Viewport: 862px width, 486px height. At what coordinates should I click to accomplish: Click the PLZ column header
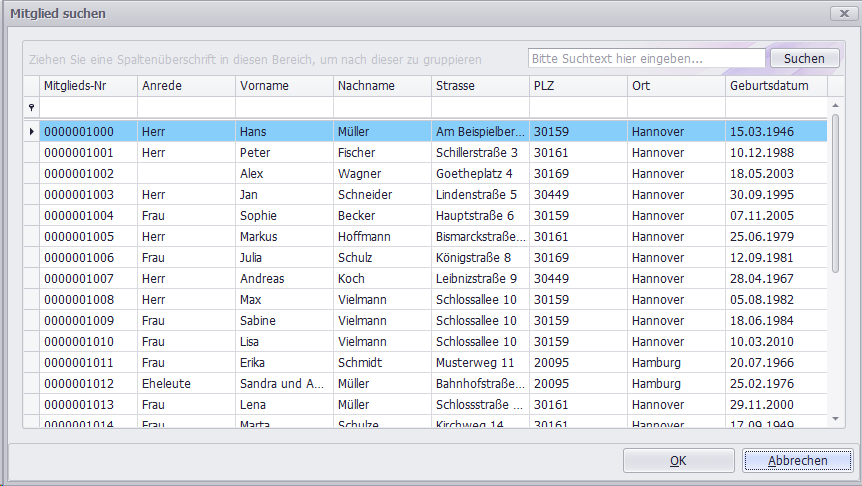click(577, 86)
